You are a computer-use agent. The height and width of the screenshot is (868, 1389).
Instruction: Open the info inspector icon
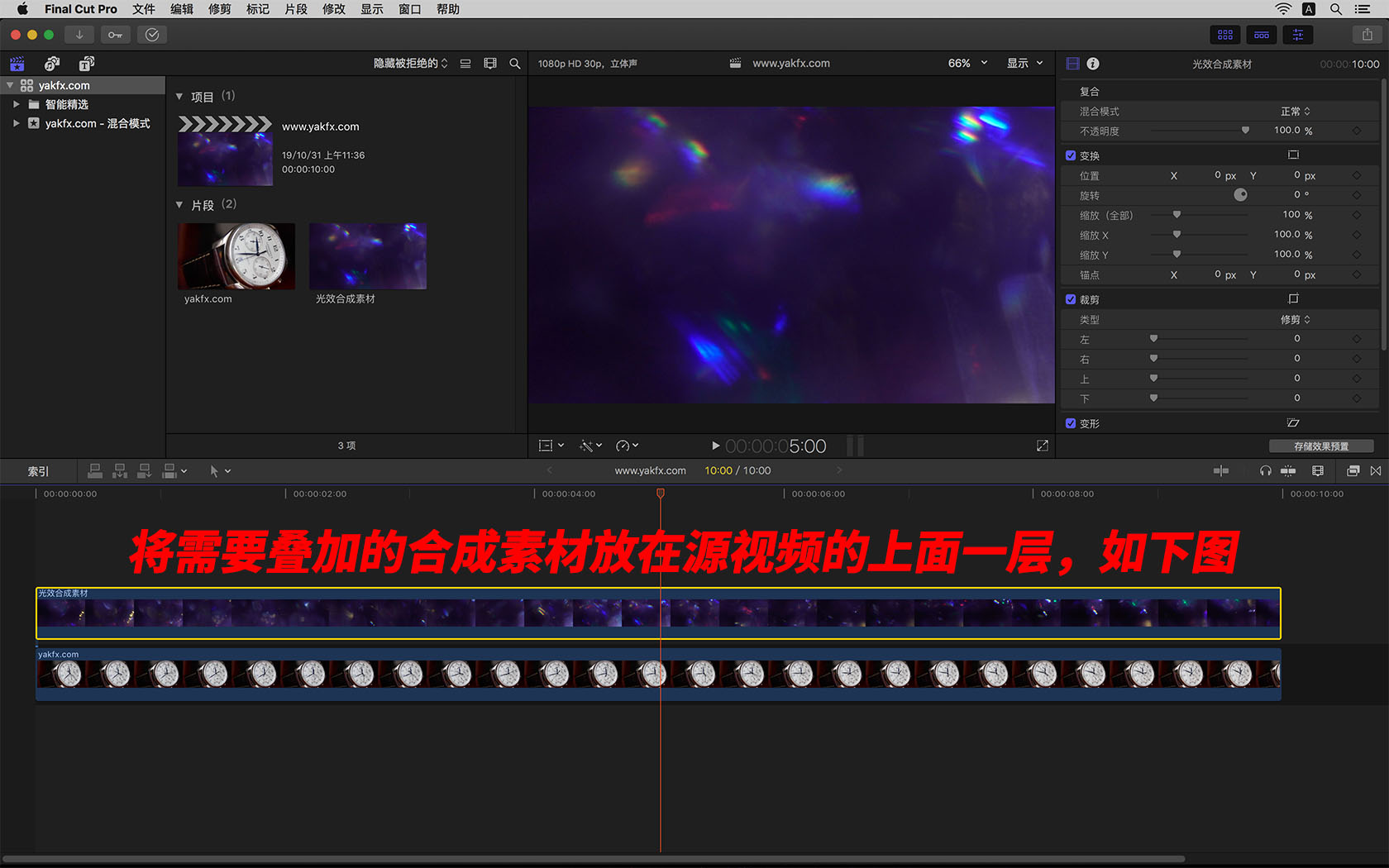1093,64
